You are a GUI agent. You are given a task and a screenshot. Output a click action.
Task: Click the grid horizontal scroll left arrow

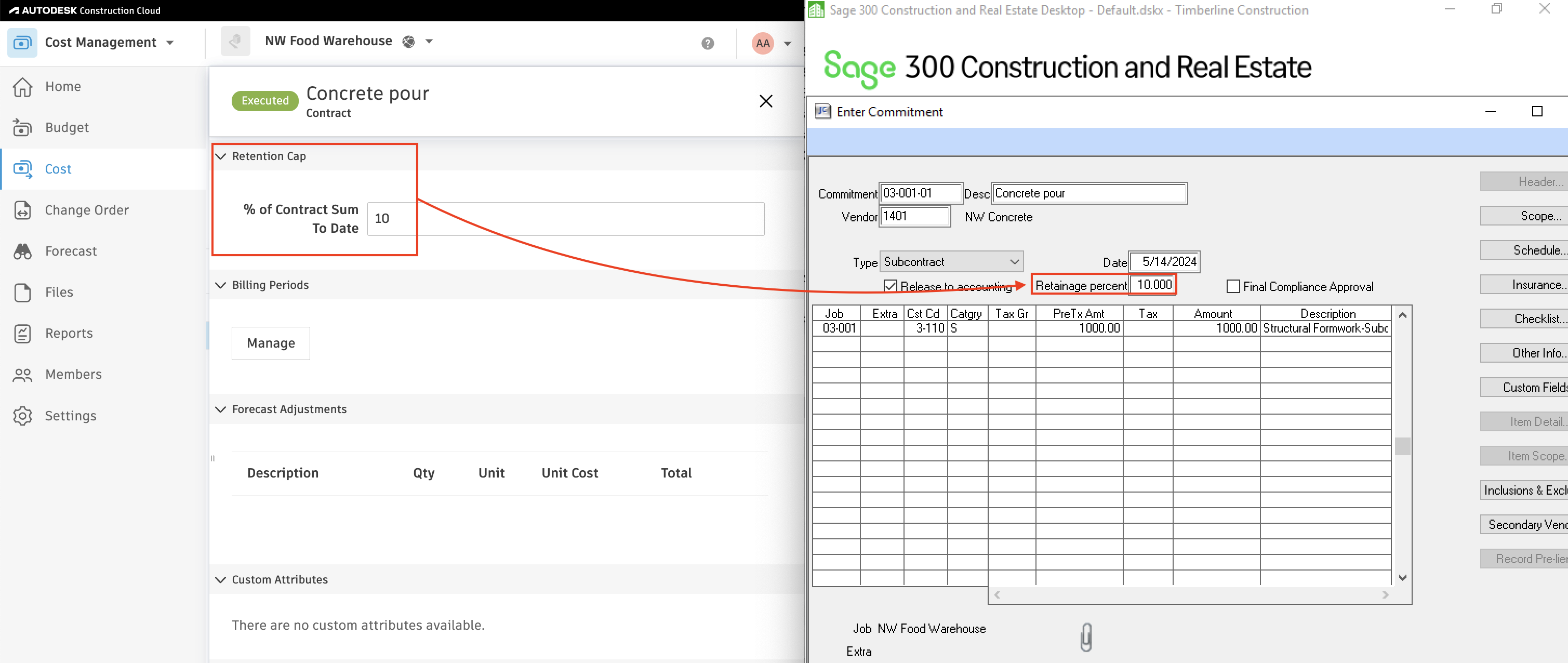pyautogui.click(x=997, y=595)
